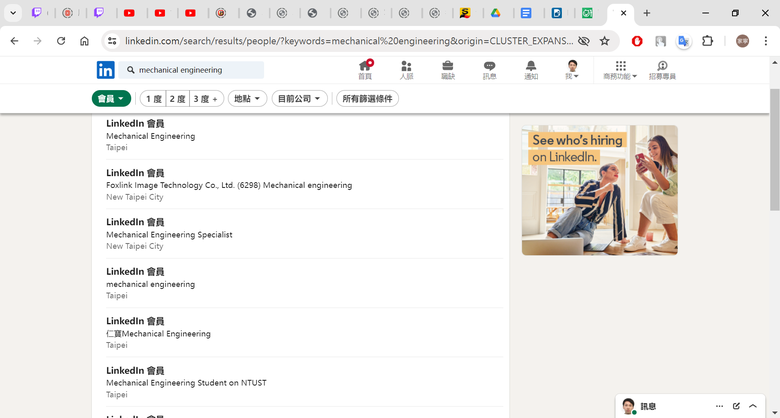Click the LinkedIn logo
This screenshot has width=780, height=418.
(105, 70)
